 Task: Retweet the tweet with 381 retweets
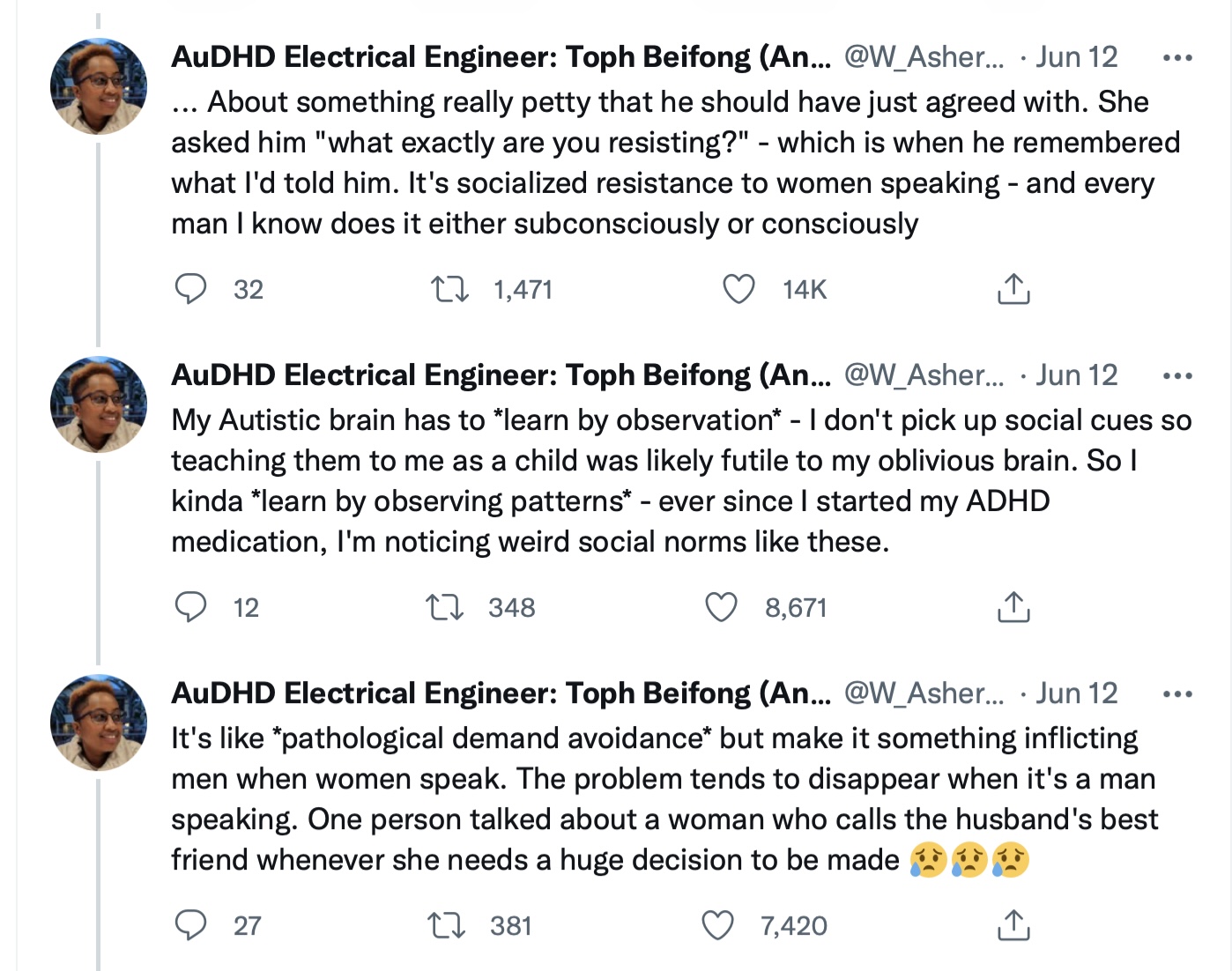(446, 925)
